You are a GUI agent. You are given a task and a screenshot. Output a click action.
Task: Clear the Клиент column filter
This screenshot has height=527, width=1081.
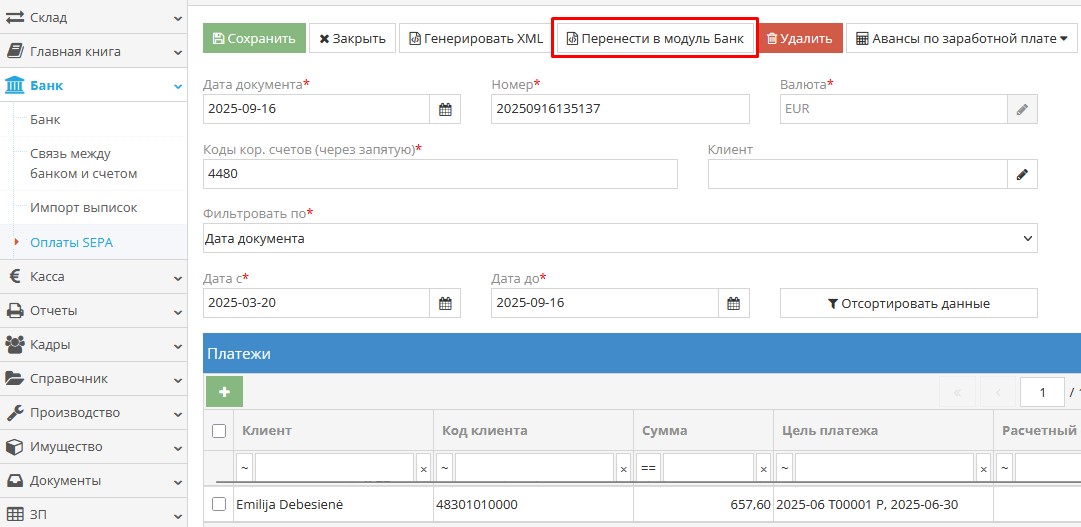pyautogui.click(x=423, y=468)
